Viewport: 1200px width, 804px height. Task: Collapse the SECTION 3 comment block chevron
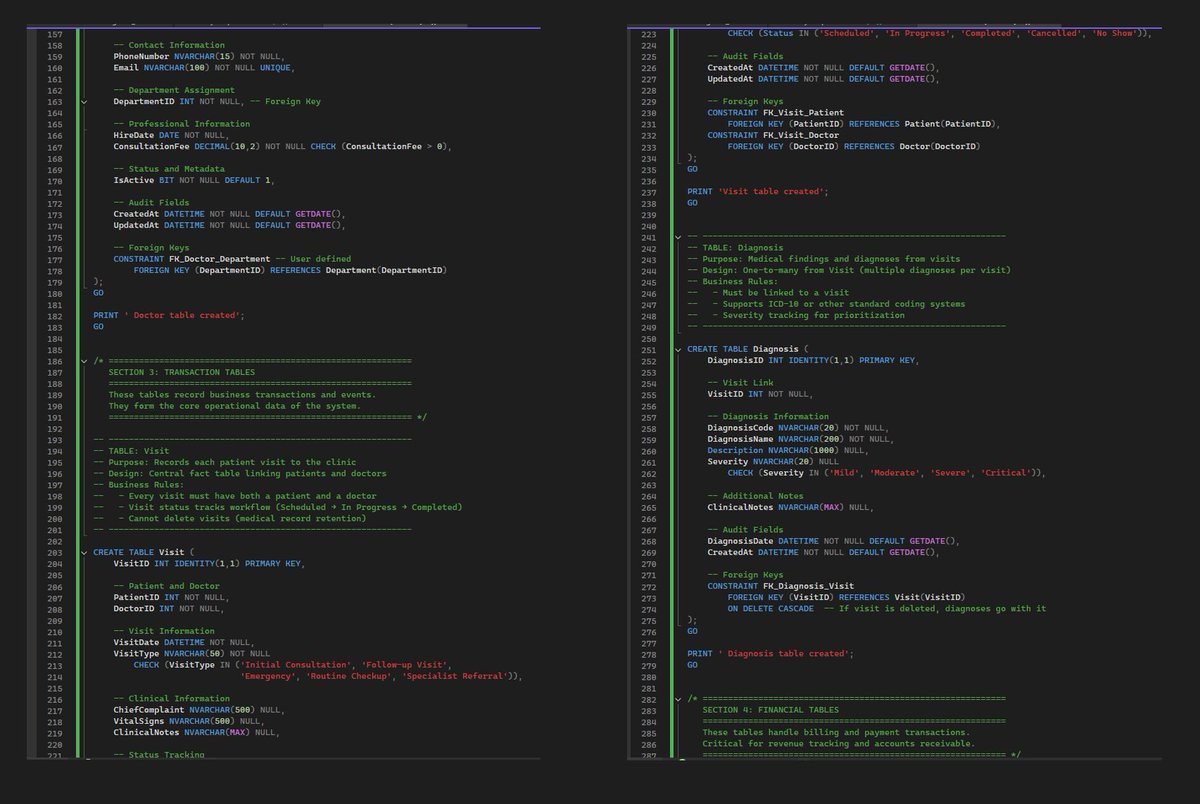pos(84,361)
